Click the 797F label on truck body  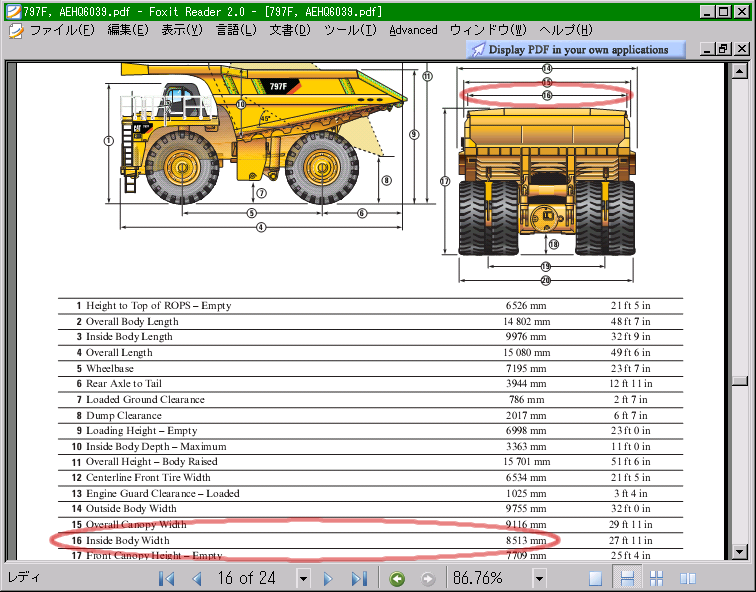[278, 87]
